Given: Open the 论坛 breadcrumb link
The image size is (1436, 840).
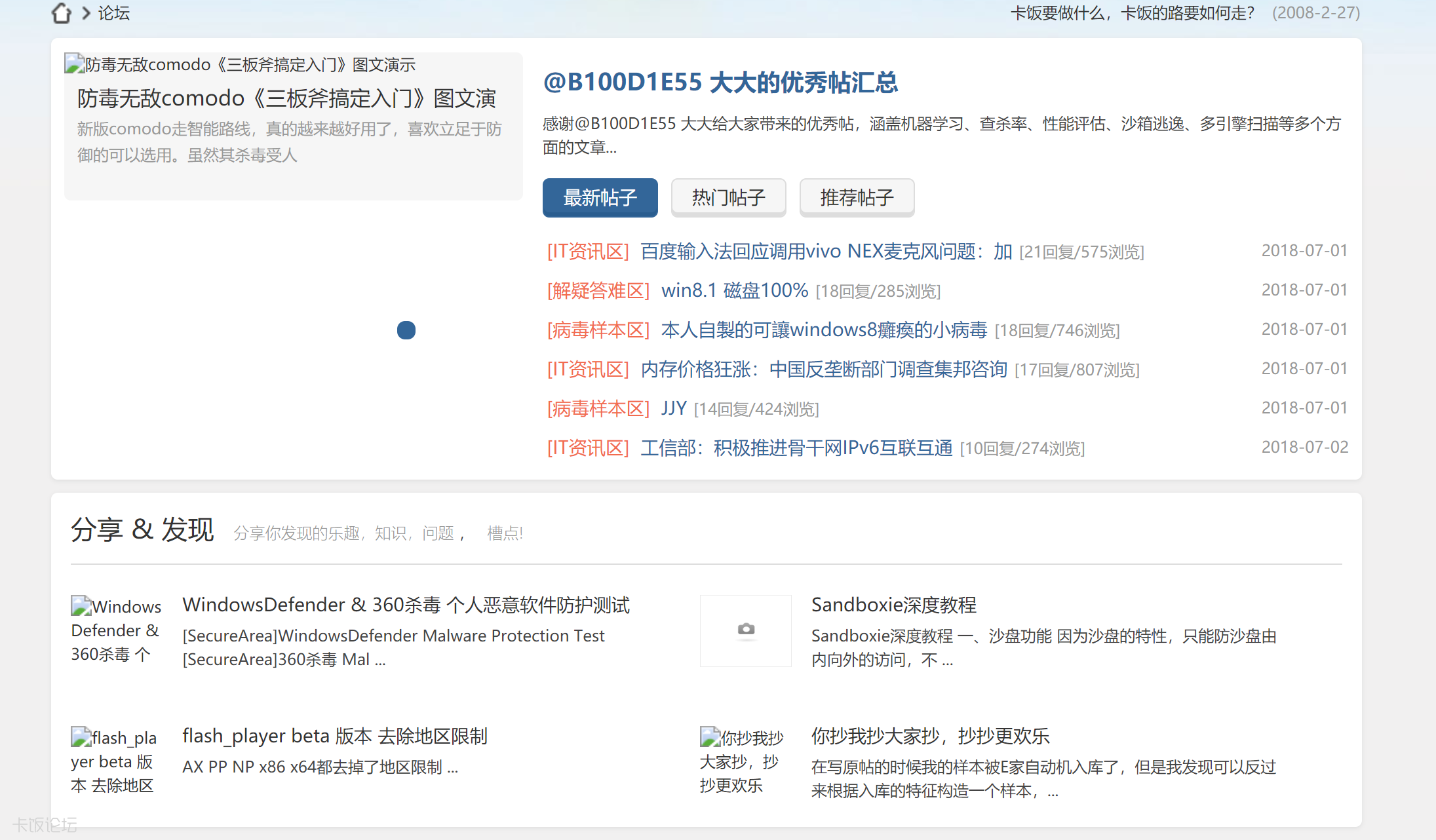Looking at the screenshot, I should tap(114, 13).
